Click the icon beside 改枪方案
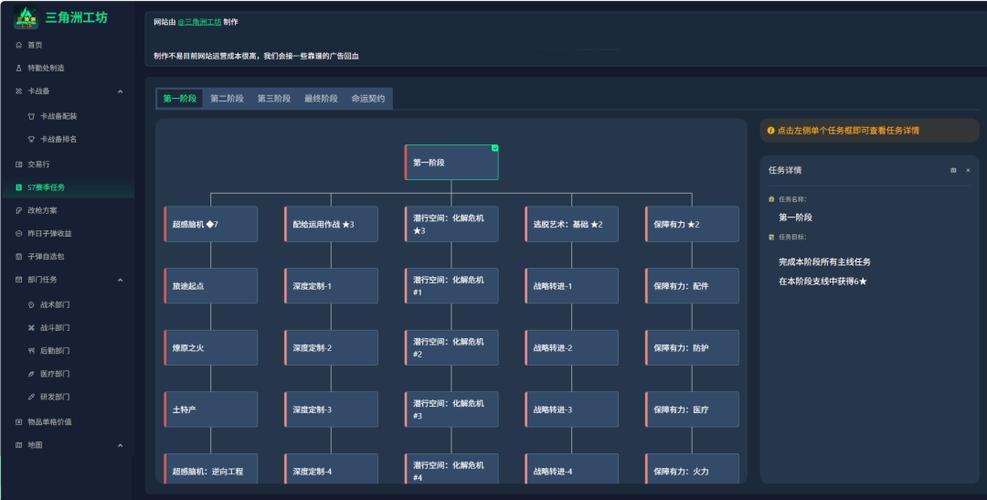 19,210
